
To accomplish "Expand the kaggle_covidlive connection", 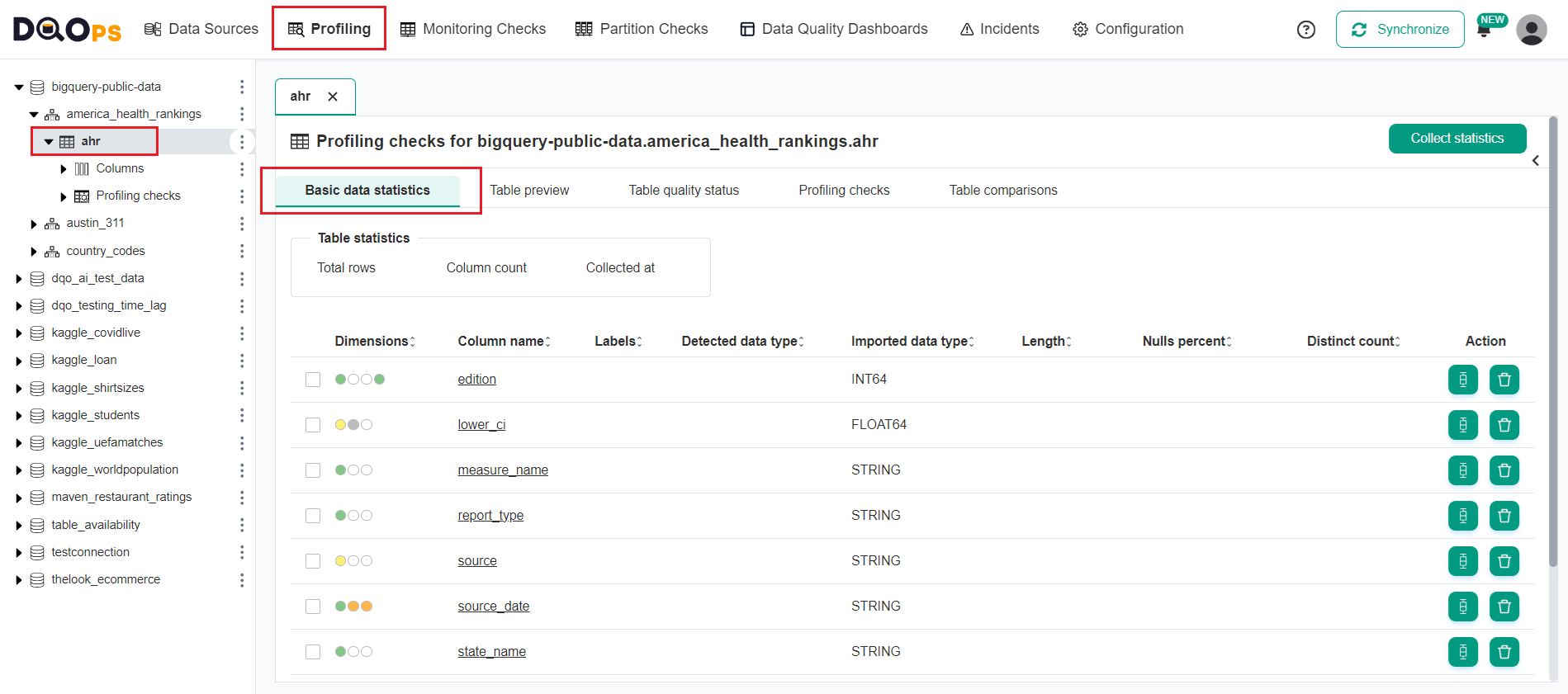I will tap(19, 333).
